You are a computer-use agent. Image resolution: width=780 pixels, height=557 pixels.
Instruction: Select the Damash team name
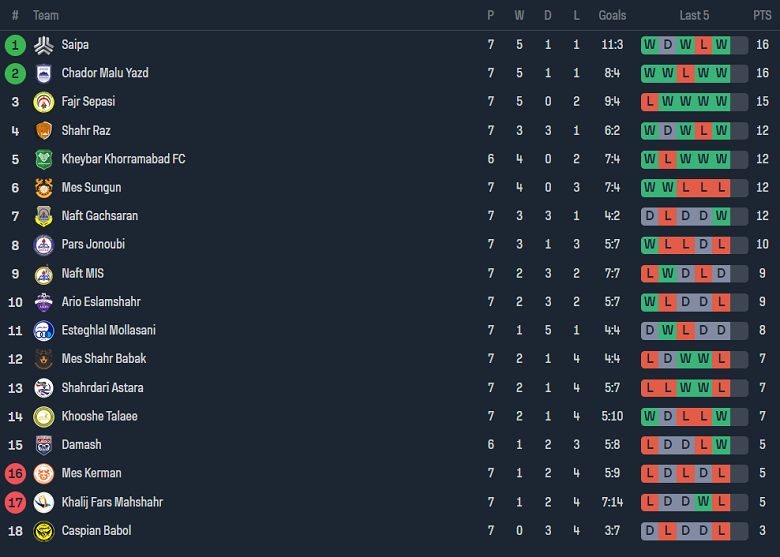81,445
